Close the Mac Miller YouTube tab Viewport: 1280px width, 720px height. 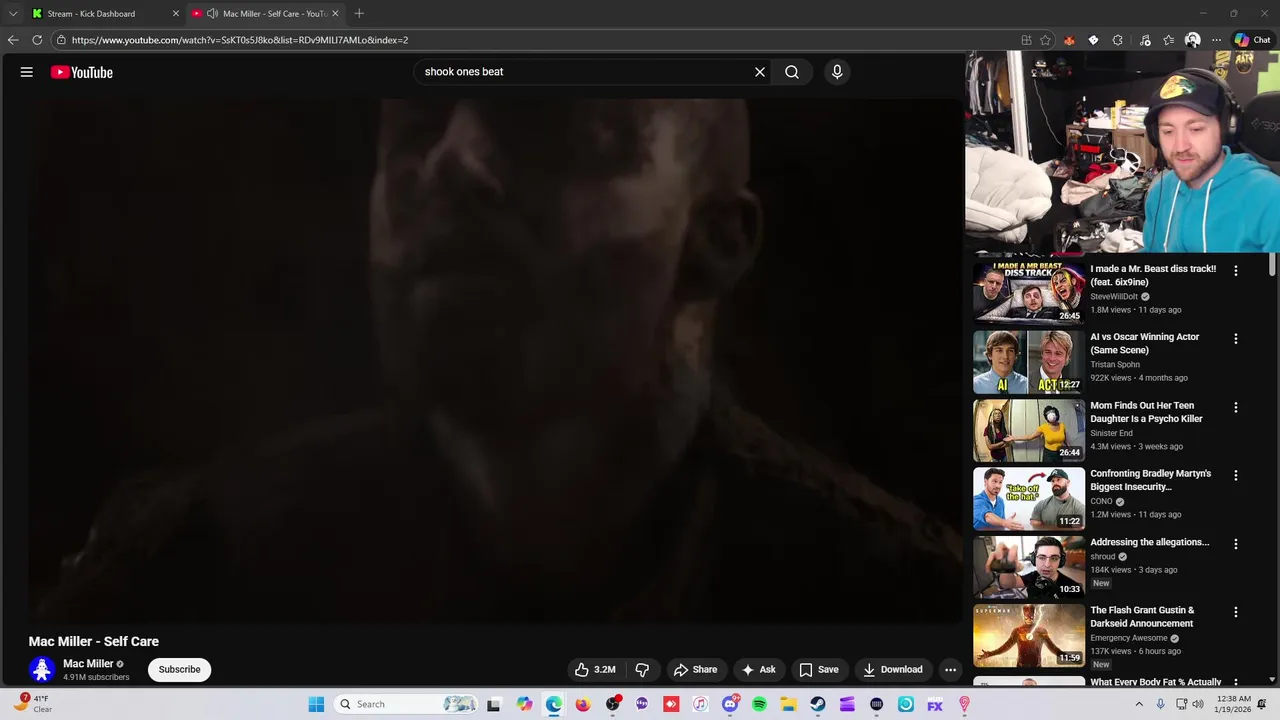(x=335, y=14)
